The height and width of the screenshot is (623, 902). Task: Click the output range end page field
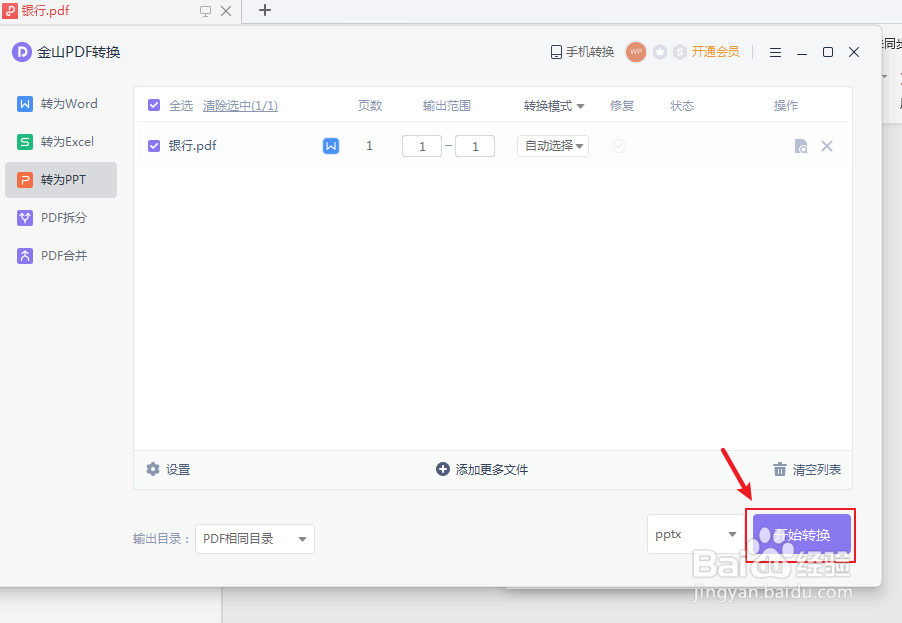pyautogui.click(x=475, y=146)
